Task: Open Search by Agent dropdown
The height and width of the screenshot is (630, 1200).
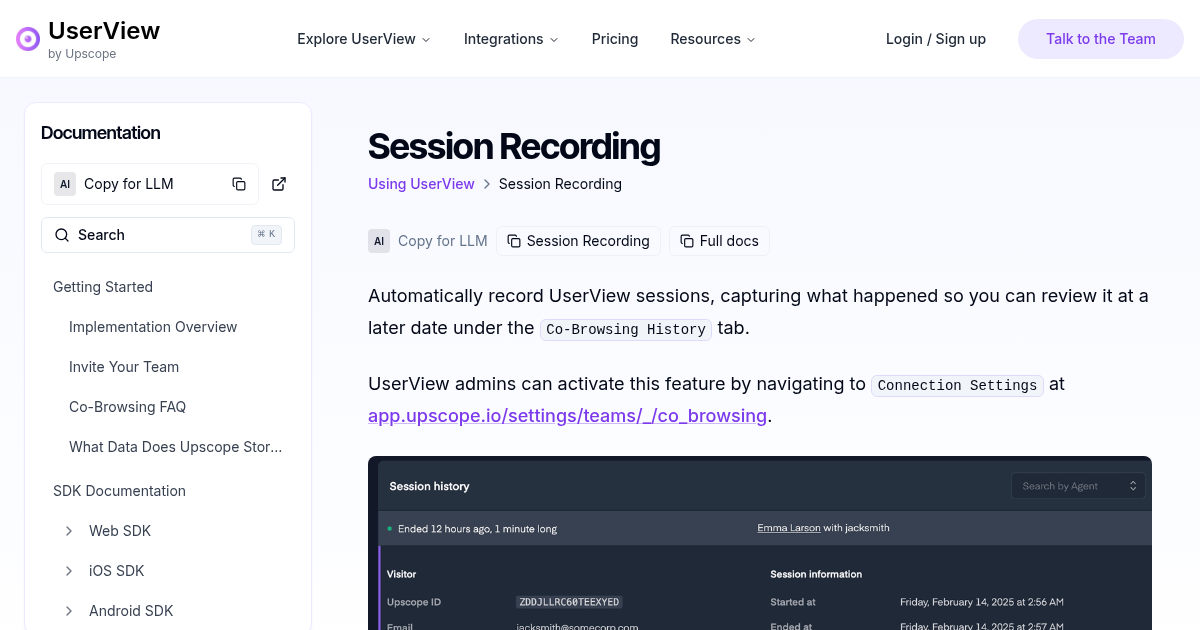Action: click(x=1078, y=486)
